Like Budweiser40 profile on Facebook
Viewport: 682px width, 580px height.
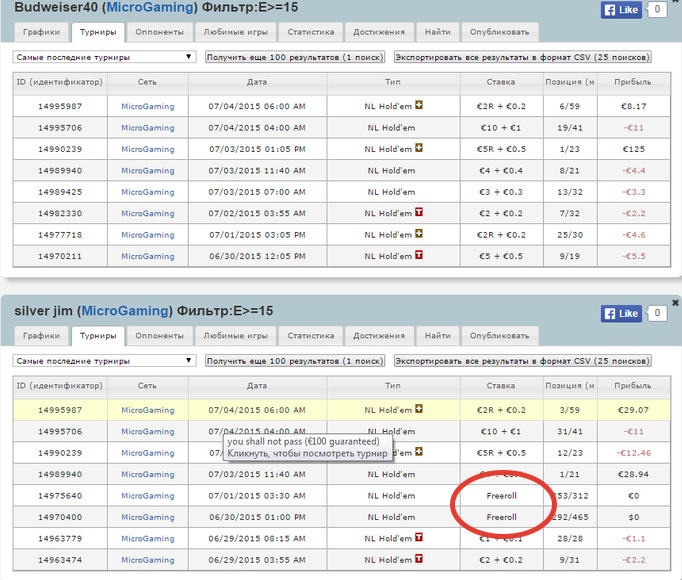tap(622, 10)
